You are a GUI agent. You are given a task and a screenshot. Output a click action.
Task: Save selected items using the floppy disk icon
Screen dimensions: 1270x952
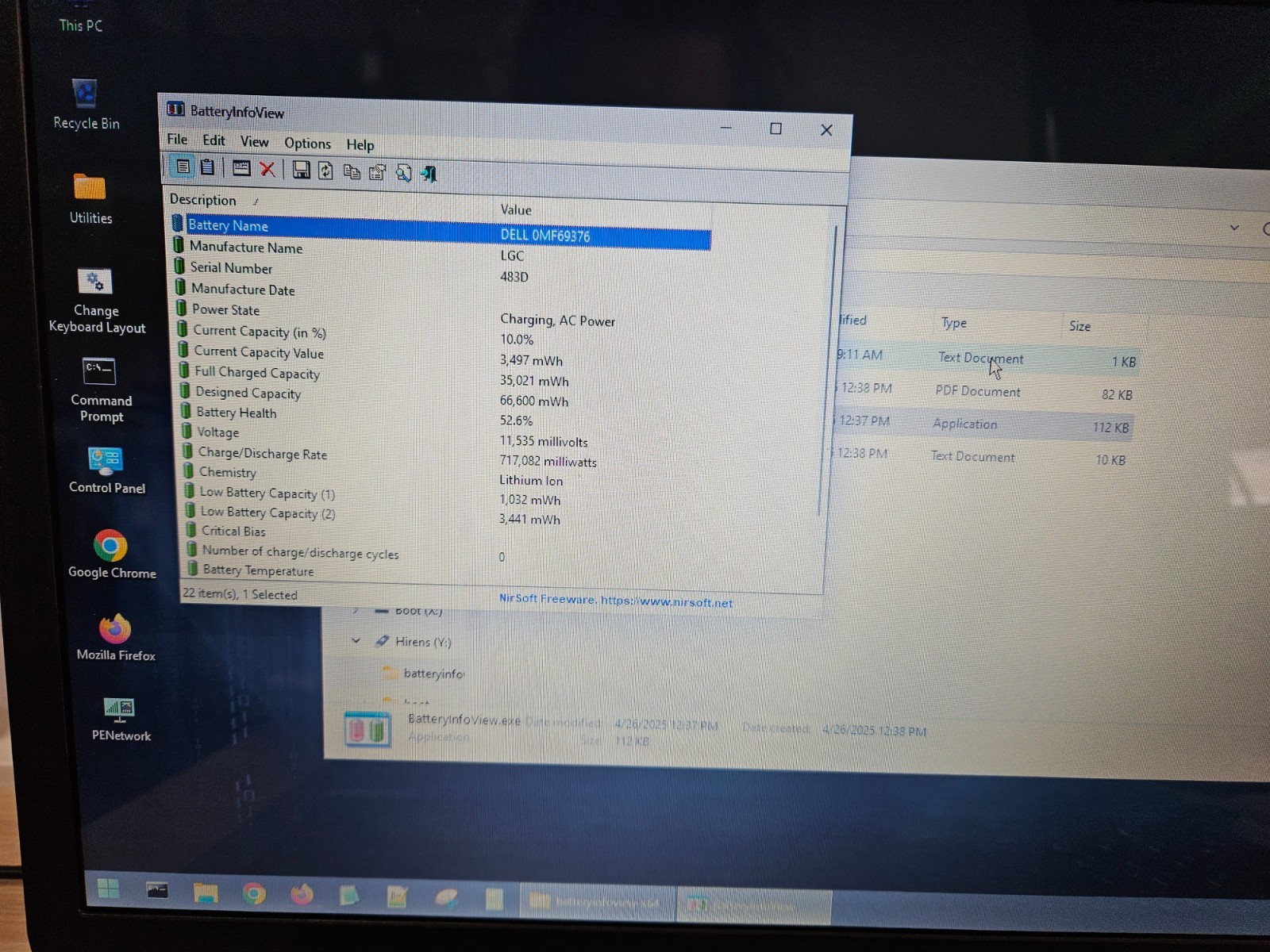[x=301, y=170]
